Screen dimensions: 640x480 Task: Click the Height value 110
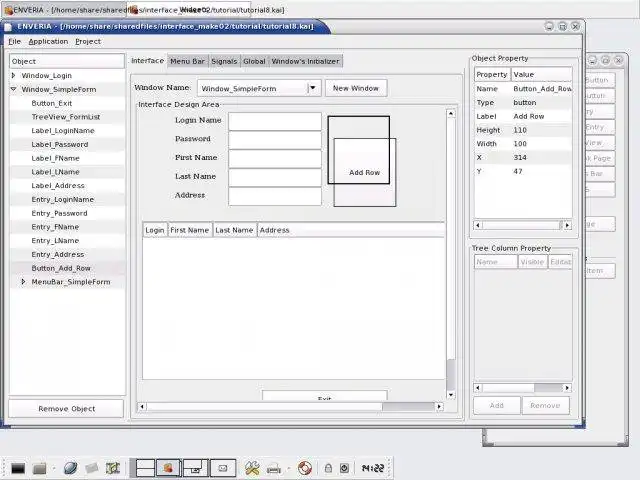(x=520, y=130)
